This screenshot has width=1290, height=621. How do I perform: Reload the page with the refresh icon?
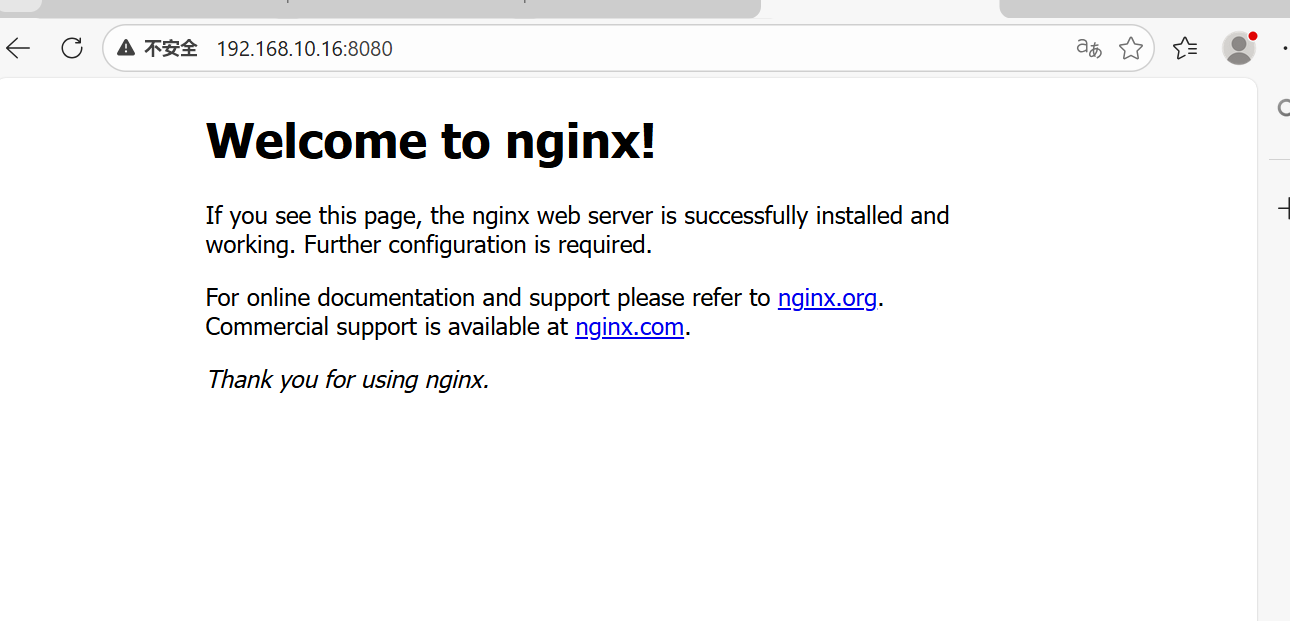point(72,48)
